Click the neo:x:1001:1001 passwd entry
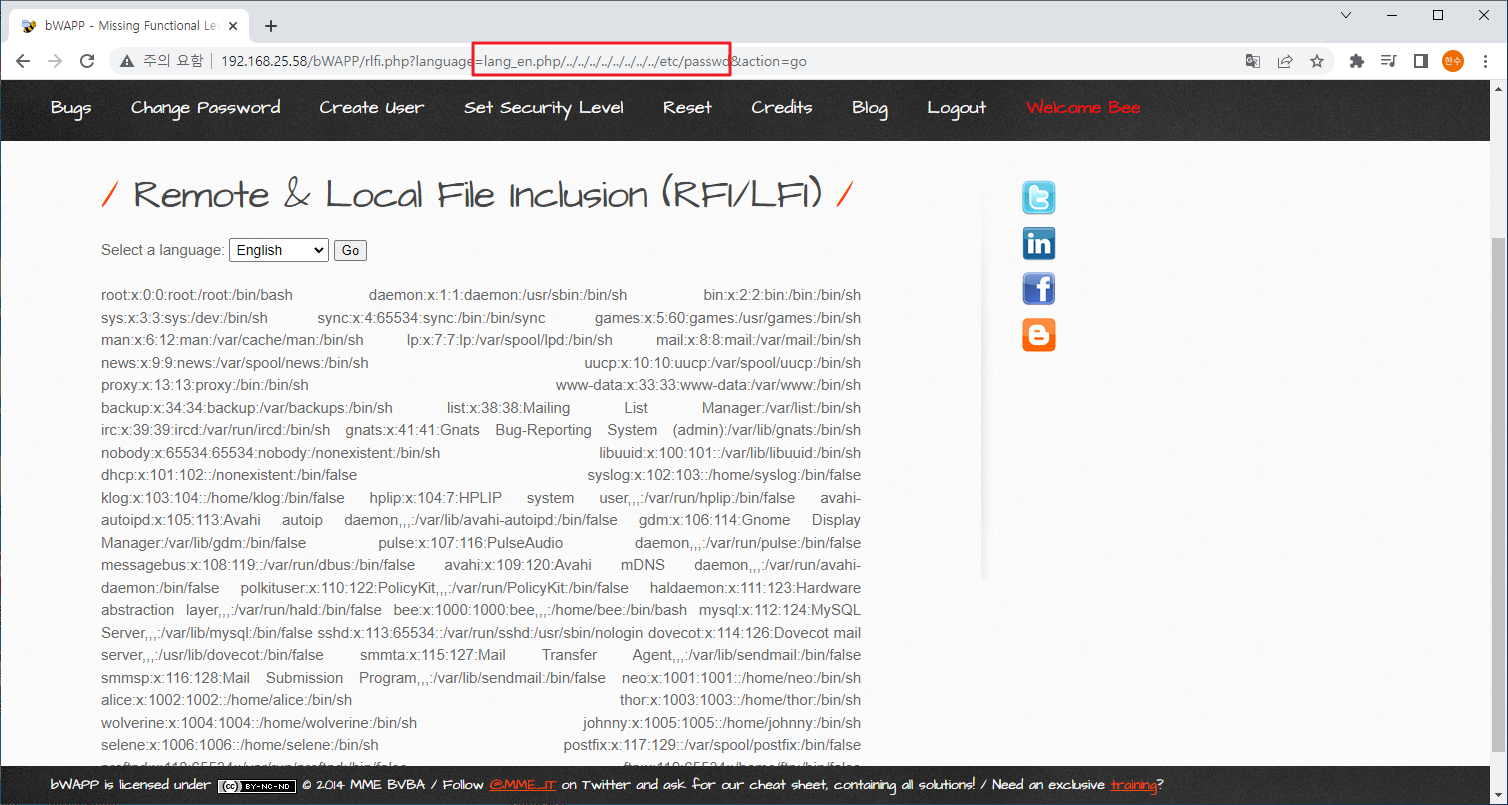This screenshot has width=1508, height=805. 741,678
